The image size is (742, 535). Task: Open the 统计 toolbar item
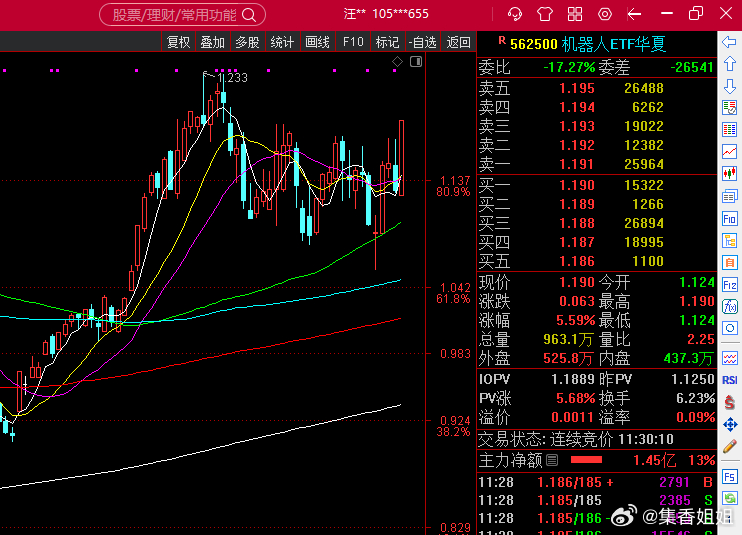(x=283, y=42)
